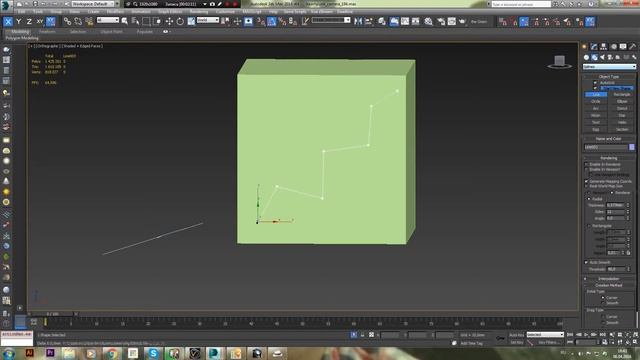Open the Select by Name dialog
Image resolution: width=640 pixels, height=360 pixels.
click(x=135, y=21)
